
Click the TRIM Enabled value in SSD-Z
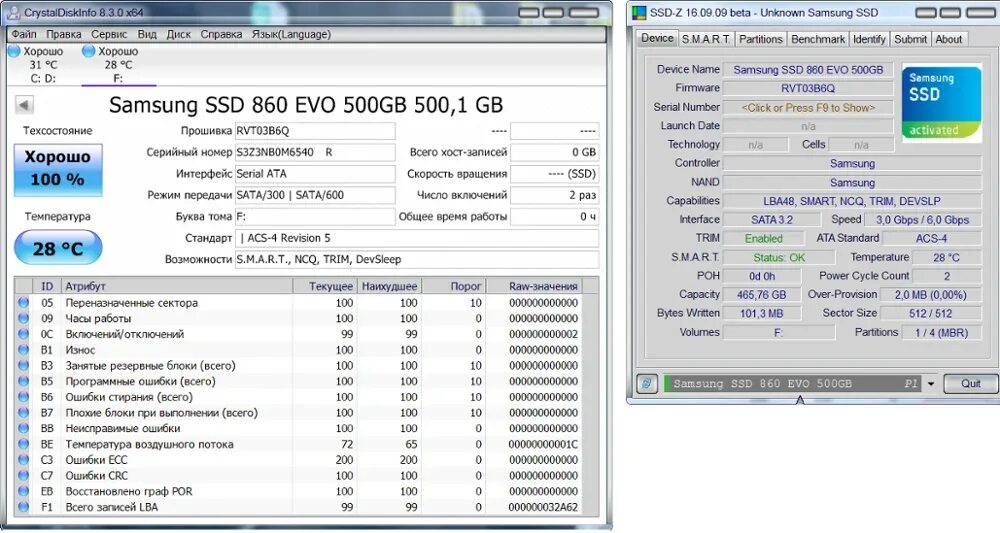[x=763, y=238]
